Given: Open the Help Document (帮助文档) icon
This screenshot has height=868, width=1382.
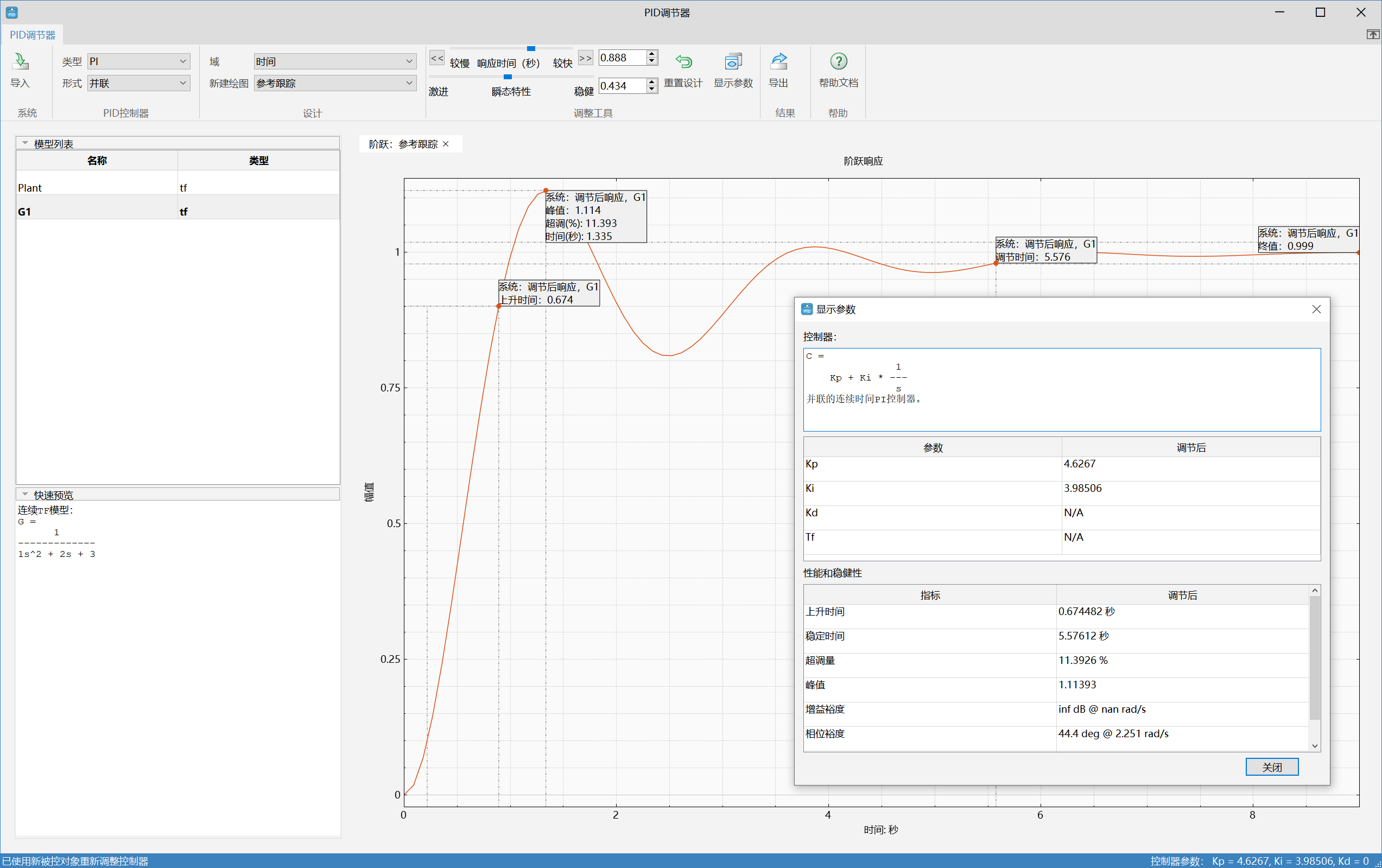Looking at the screenshot, I should pos(838,62).
